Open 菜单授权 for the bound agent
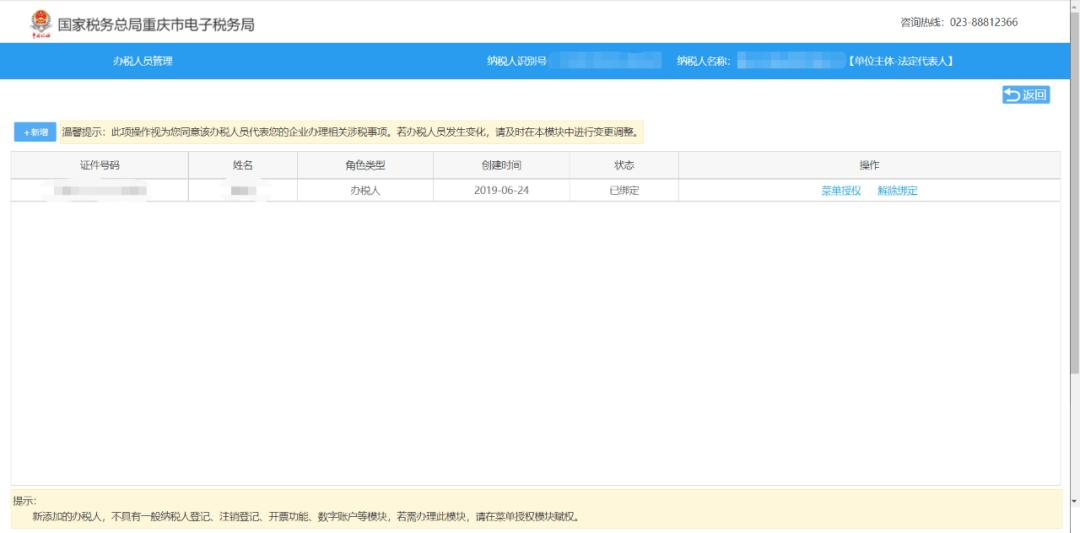 (841, 191)
